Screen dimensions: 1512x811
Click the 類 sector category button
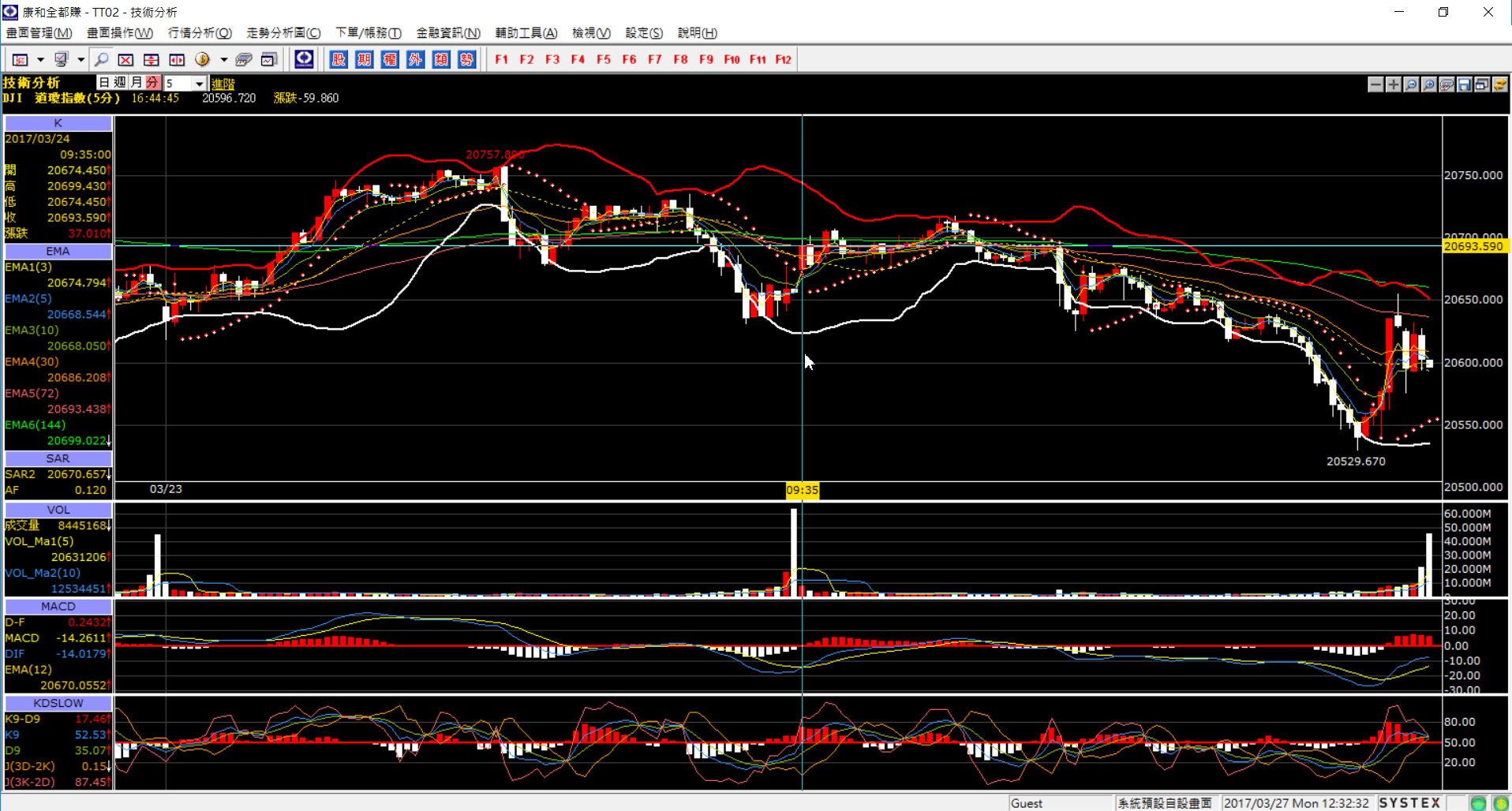point(441,59)
